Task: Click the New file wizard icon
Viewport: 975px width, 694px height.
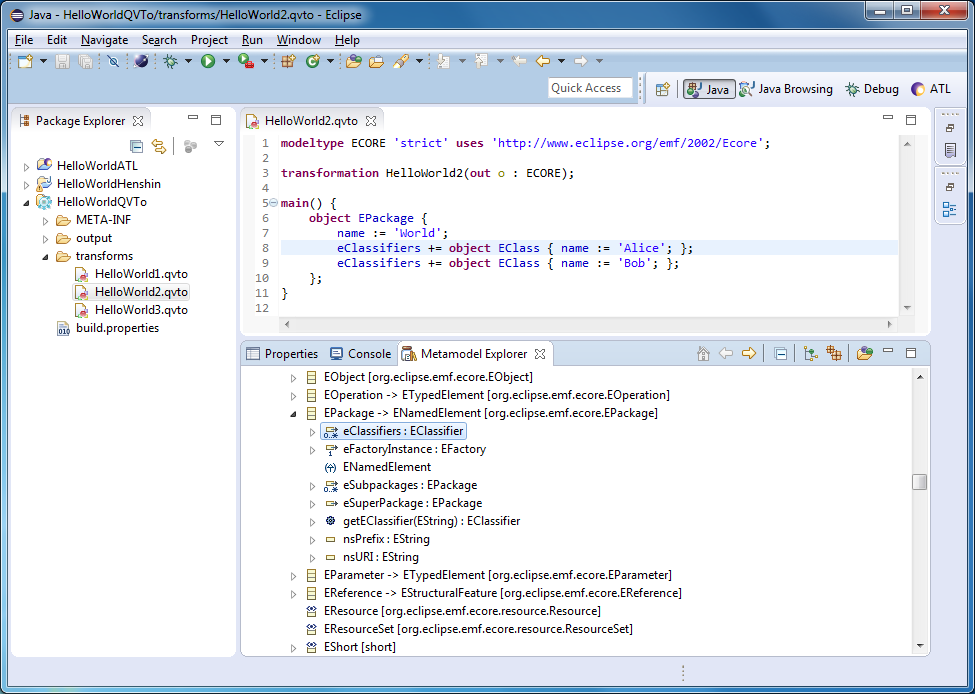Action: coord(25,61)
